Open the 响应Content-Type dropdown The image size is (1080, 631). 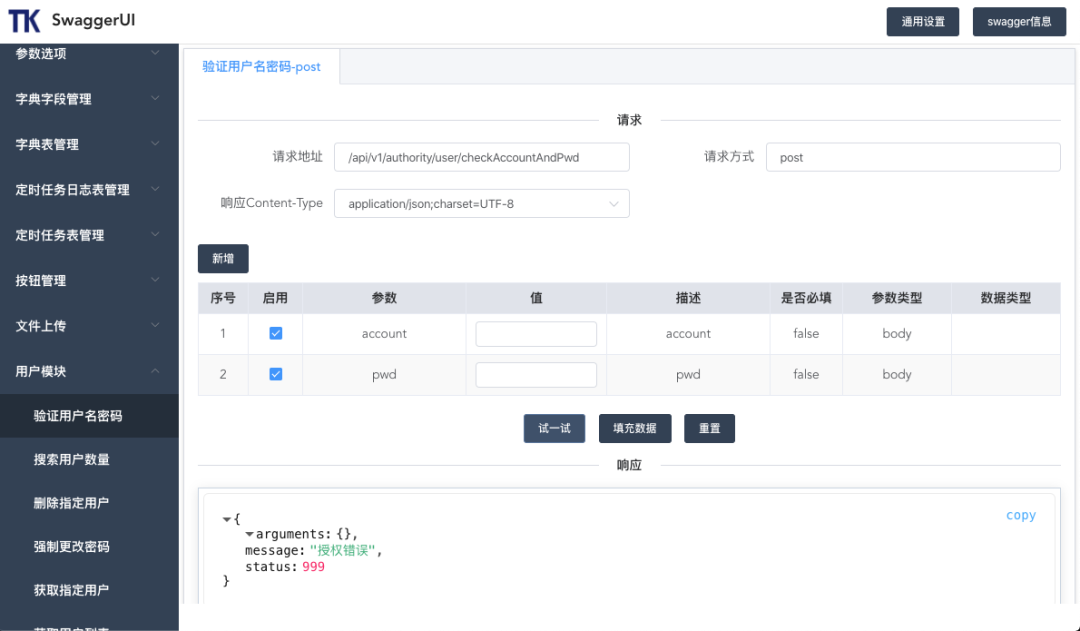point(481,204)
